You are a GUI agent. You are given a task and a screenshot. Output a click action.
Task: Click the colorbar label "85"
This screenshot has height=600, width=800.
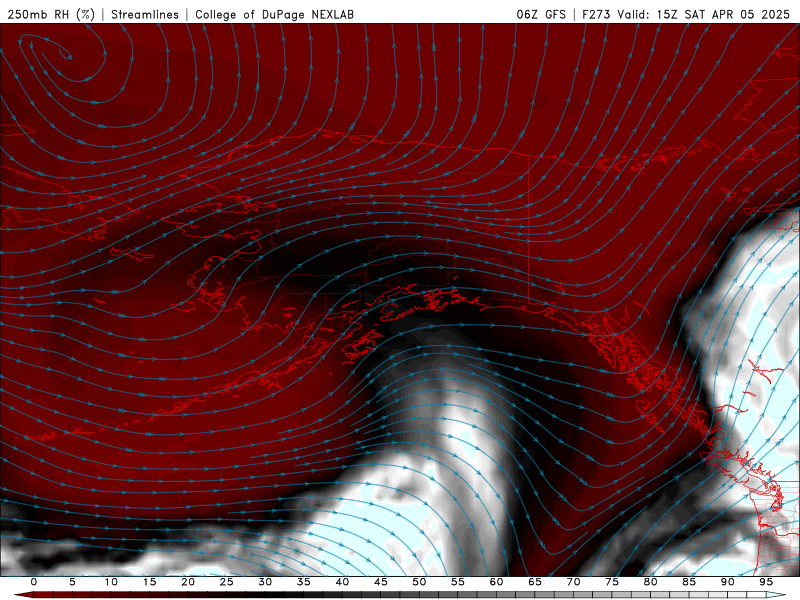point(689,582)
